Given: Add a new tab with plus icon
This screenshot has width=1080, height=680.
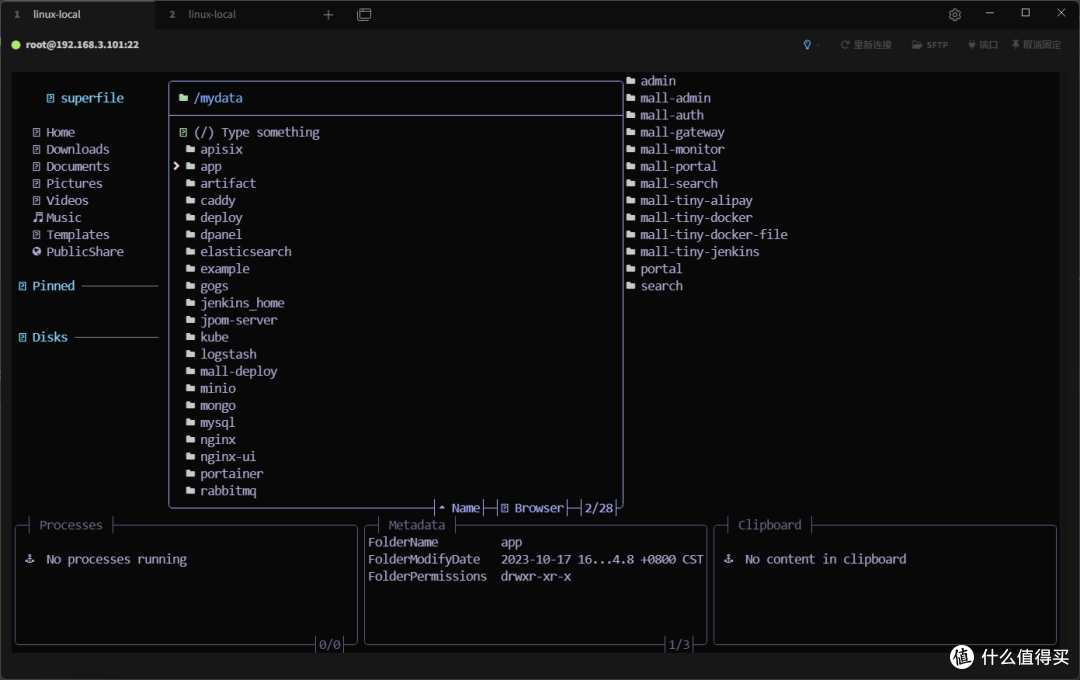Looking at the screenshot, I should pyautogui.click(x=329, y=14).
